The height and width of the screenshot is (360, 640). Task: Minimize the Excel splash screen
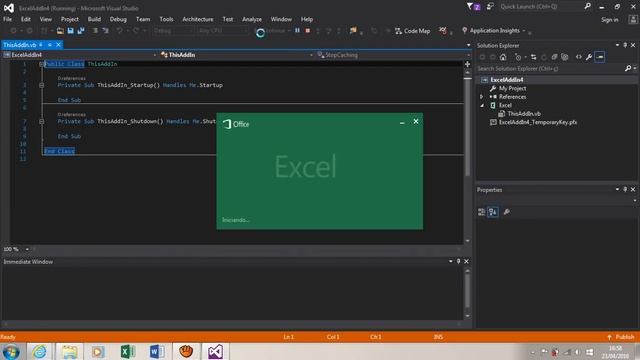click(402, 122)
